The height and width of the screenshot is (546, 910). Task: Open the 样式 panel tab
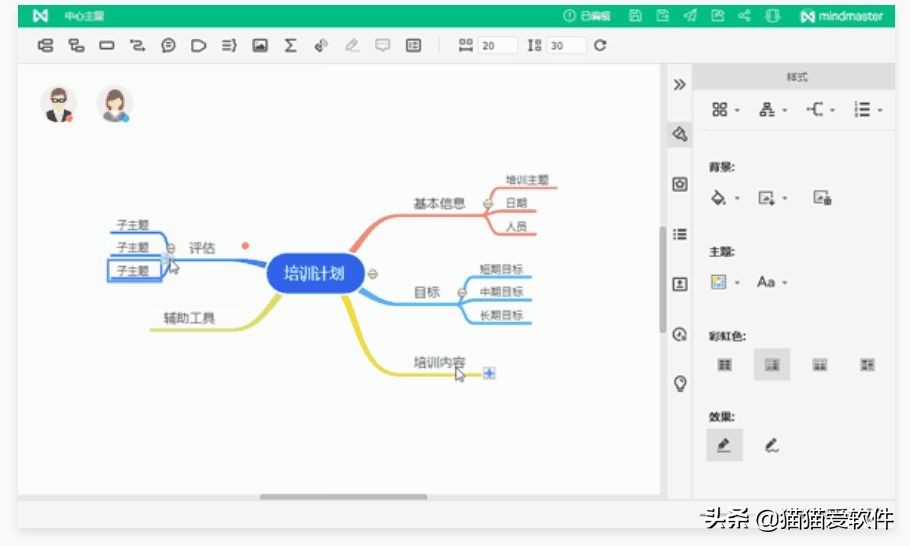[796, 77]
